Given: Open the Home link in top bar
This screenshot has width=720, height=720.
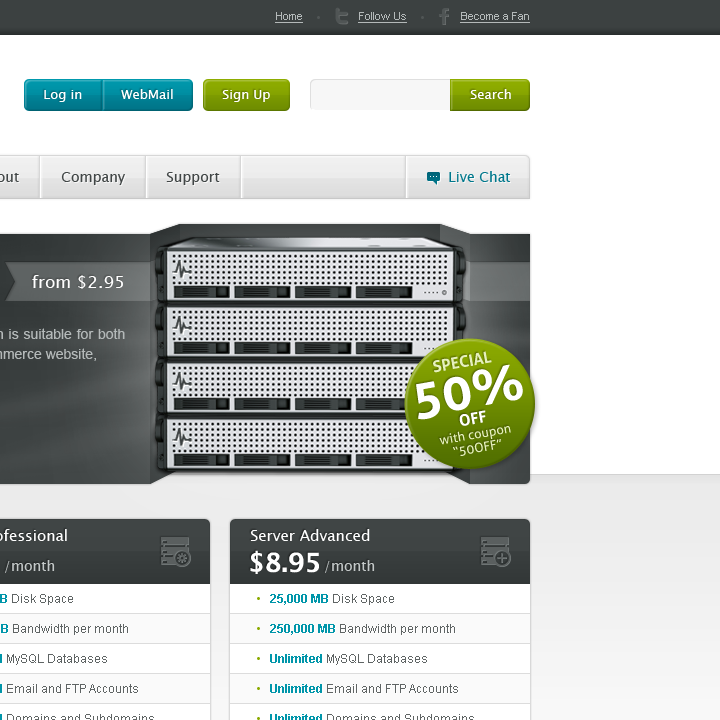Looking at the screenshot, I should [x=288, y=17].
